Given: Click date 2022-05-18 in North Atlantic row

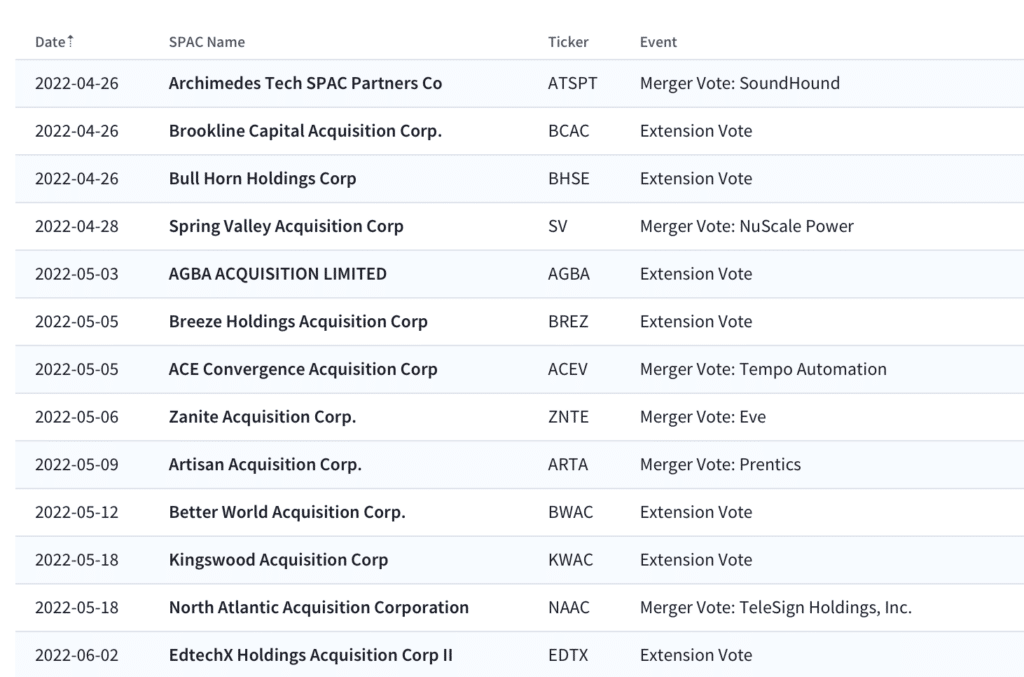Looking at the screenshot, I should (77, 608).
